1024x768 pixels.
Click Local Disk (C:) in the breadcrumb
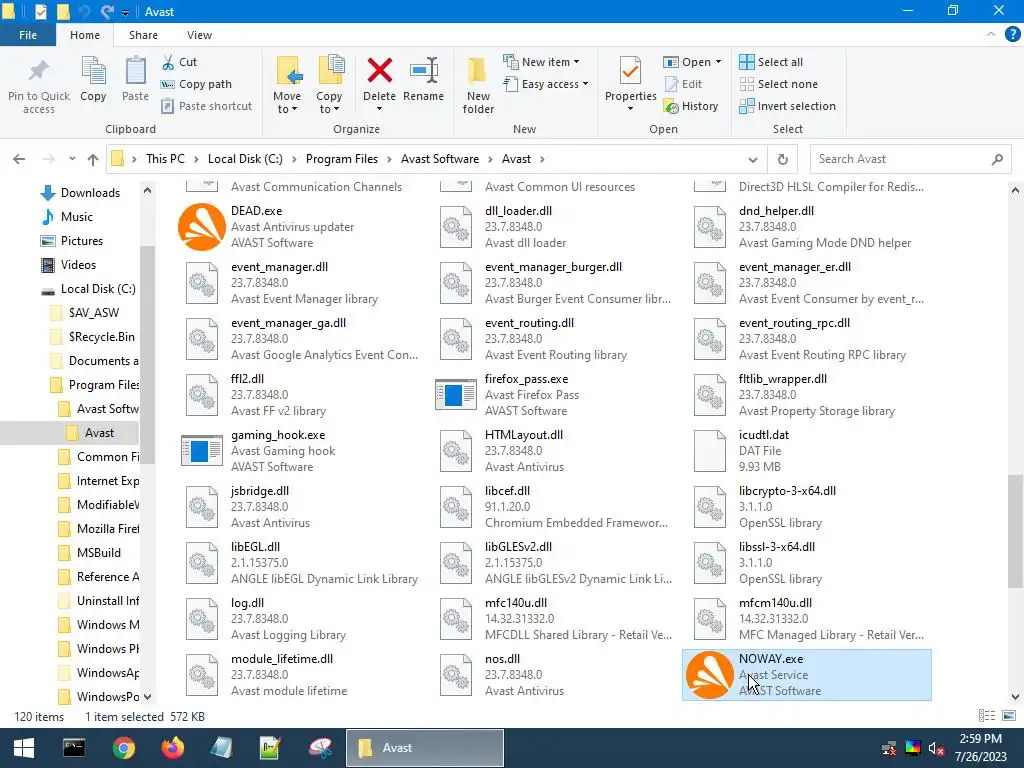tap(245, 159)
